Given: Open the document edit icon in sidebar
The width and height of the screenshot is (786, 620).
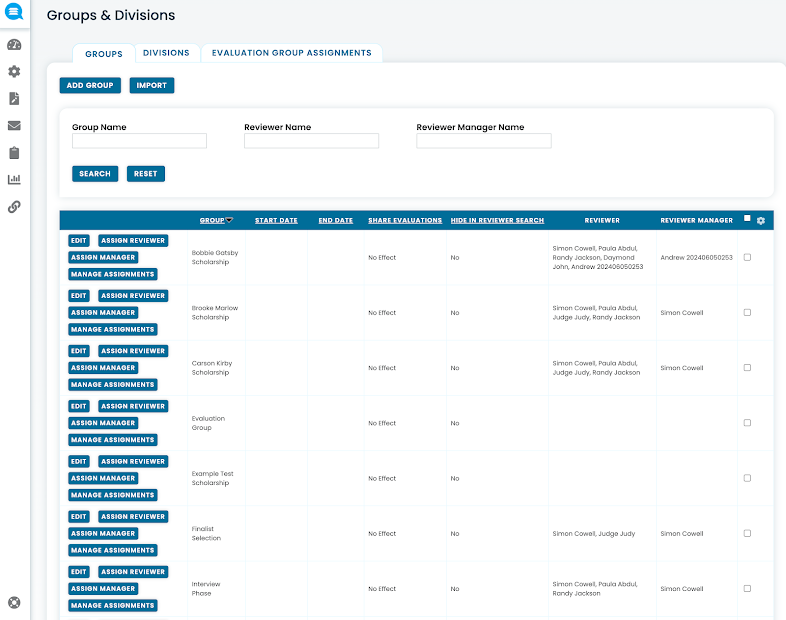Looking at the screenshot, I should 14,99.
